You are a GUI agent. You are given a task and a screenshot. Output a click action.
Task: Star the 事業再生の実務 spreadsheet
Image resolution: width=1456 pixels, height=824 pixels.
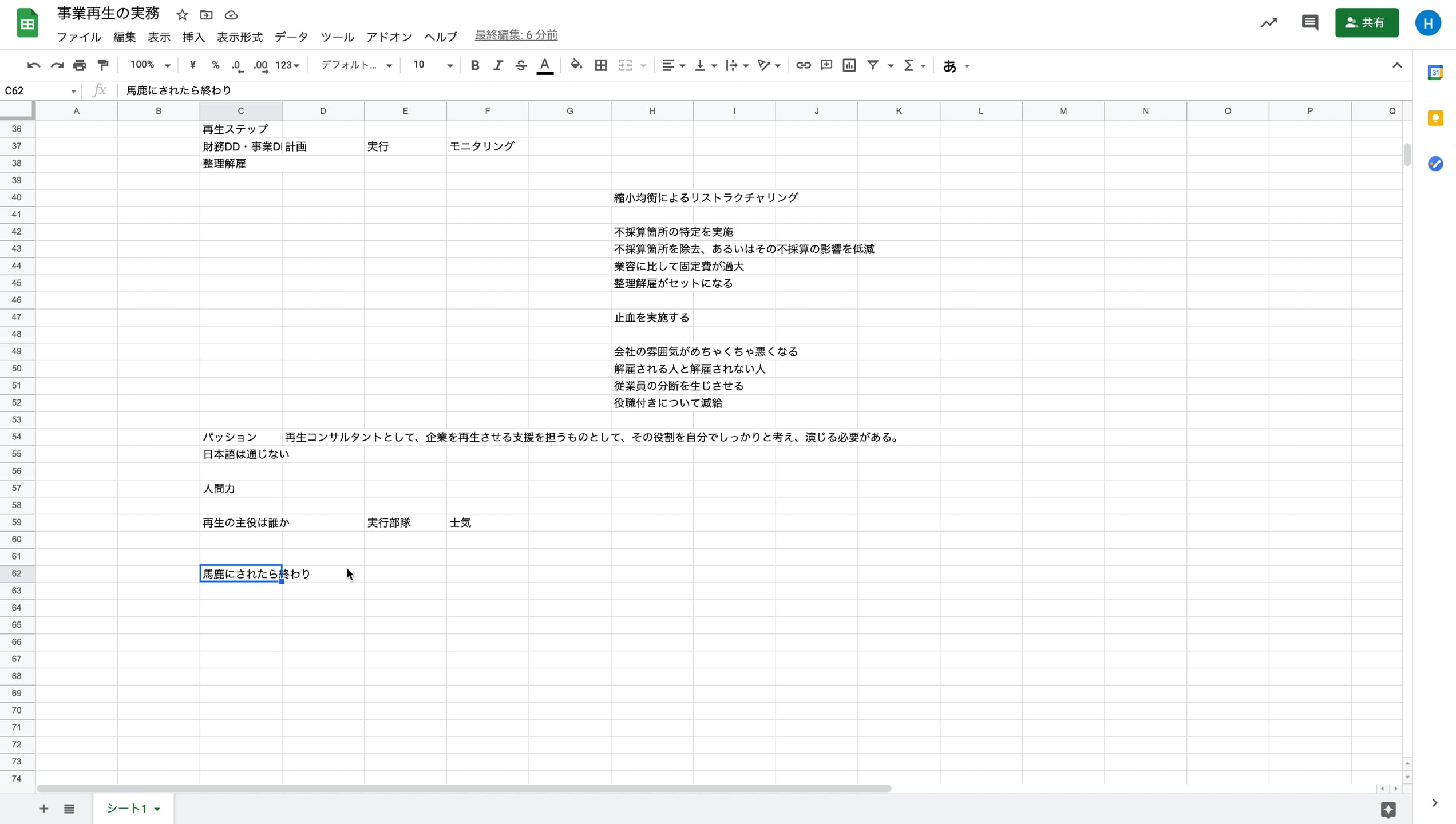point(181,15)
